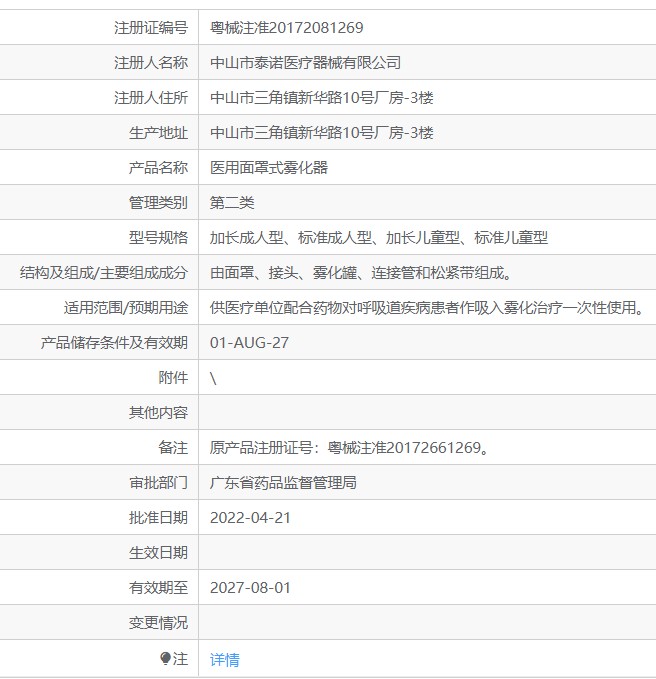Select registration number 粤械注准20172081269

coord(286,28)
